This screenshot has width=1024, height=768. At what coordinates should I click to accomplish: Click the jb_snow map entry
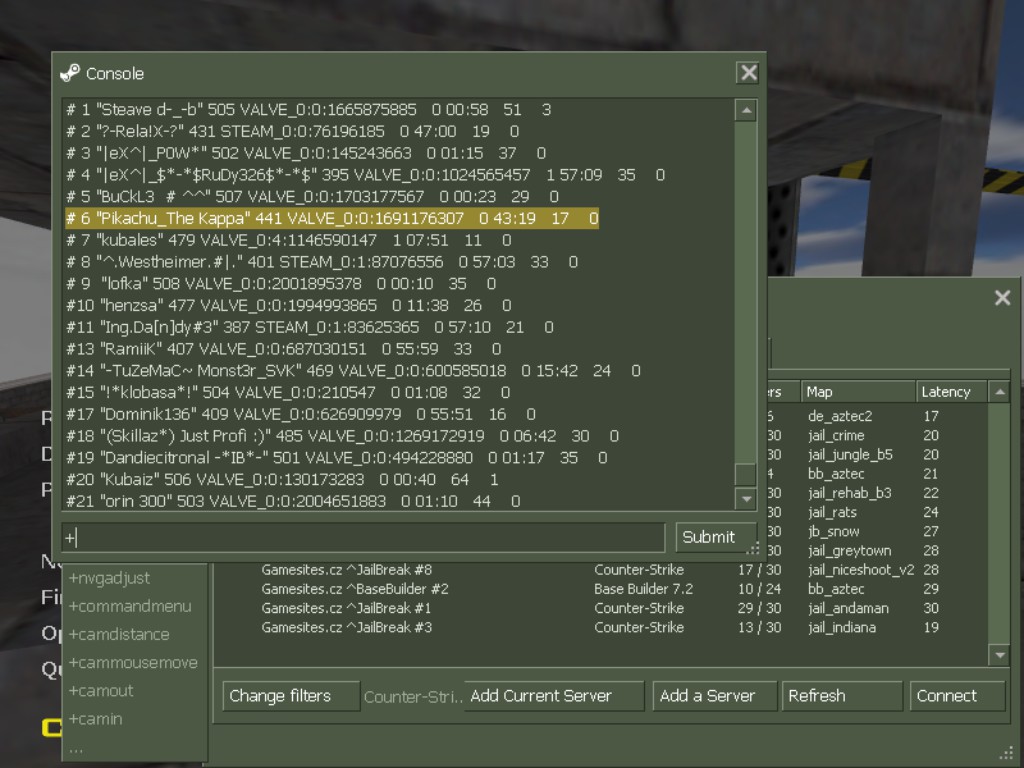[x=834, y=532]
